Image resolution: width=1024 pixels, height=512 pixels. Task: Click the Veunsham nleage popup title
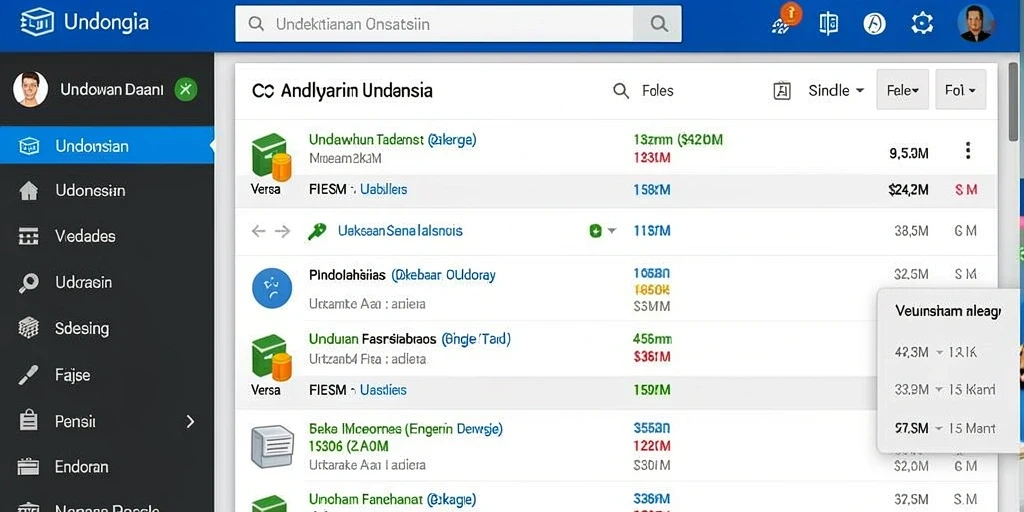click(948, 312)
